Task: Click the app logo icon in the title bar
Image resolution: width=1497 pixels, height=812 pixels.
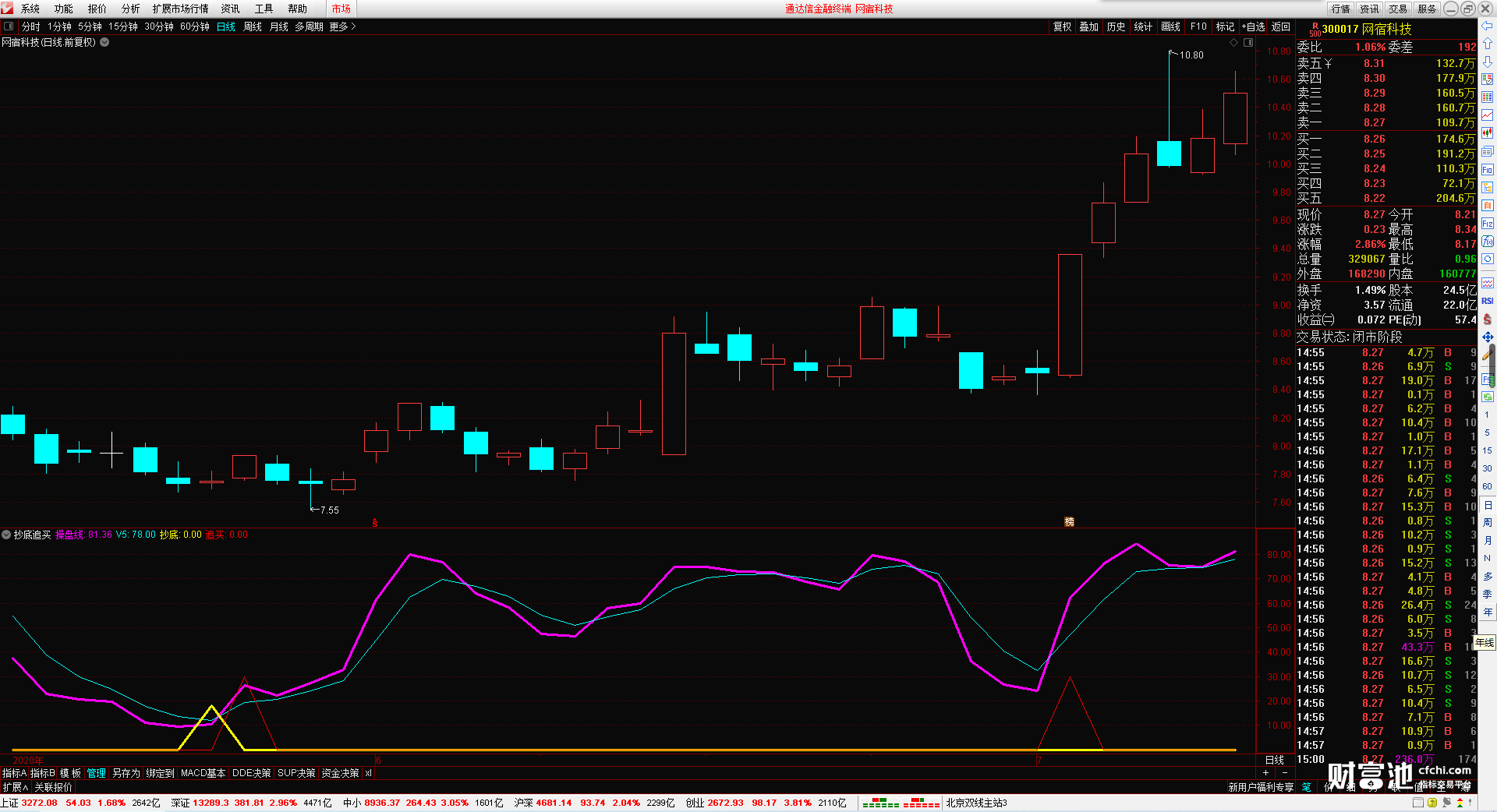Action: coord(8,9)
